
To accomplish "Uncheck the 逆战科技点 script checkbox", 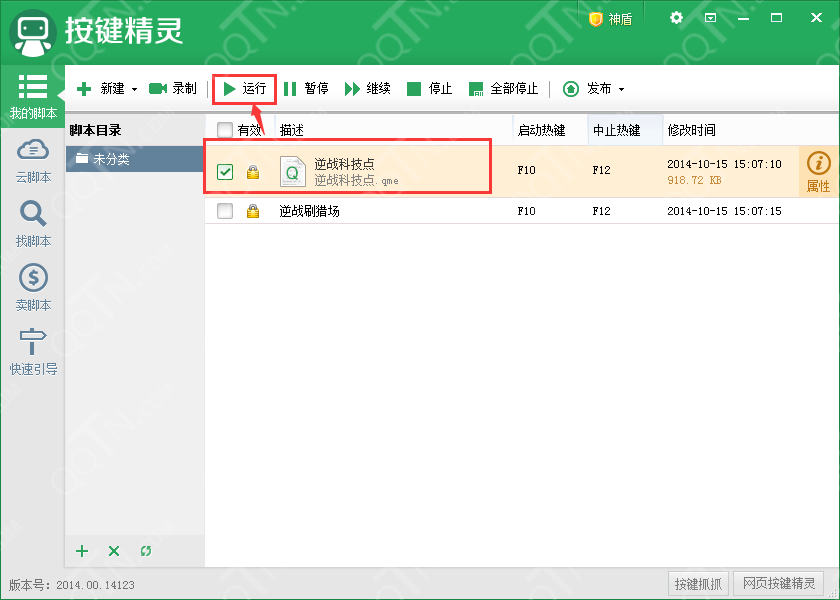I will [x=224, y=170].
